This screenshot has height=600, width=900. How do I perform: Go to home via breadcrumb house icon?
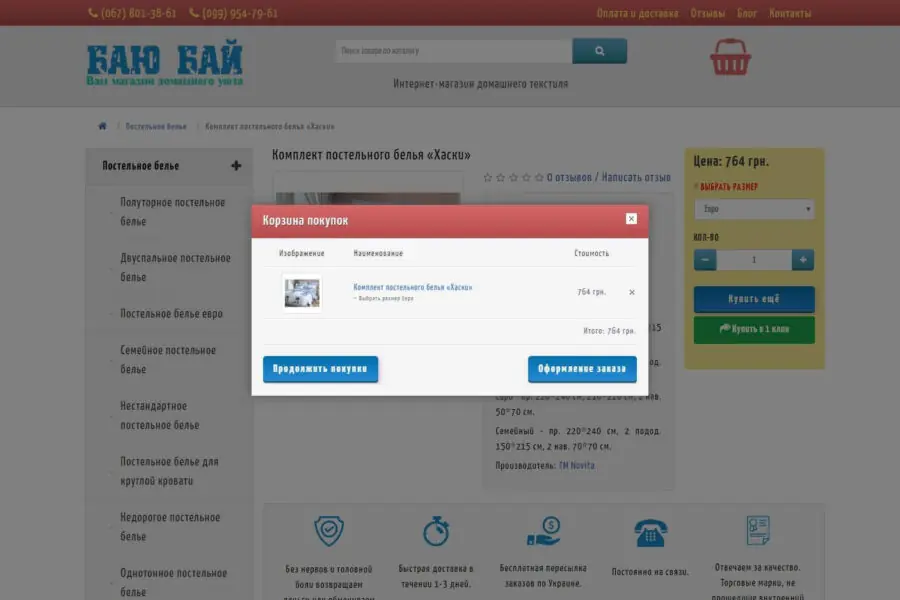(102, 127)
